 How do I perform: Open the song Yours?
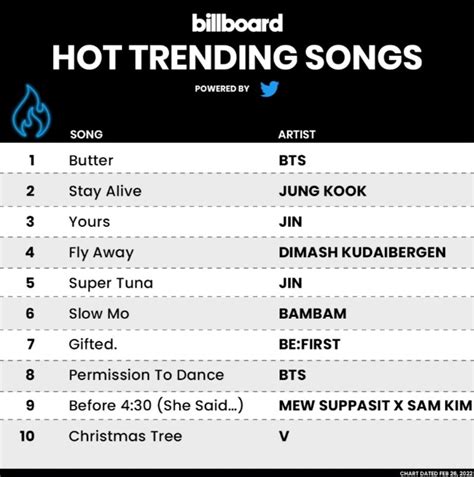click(x=89, y=222)
